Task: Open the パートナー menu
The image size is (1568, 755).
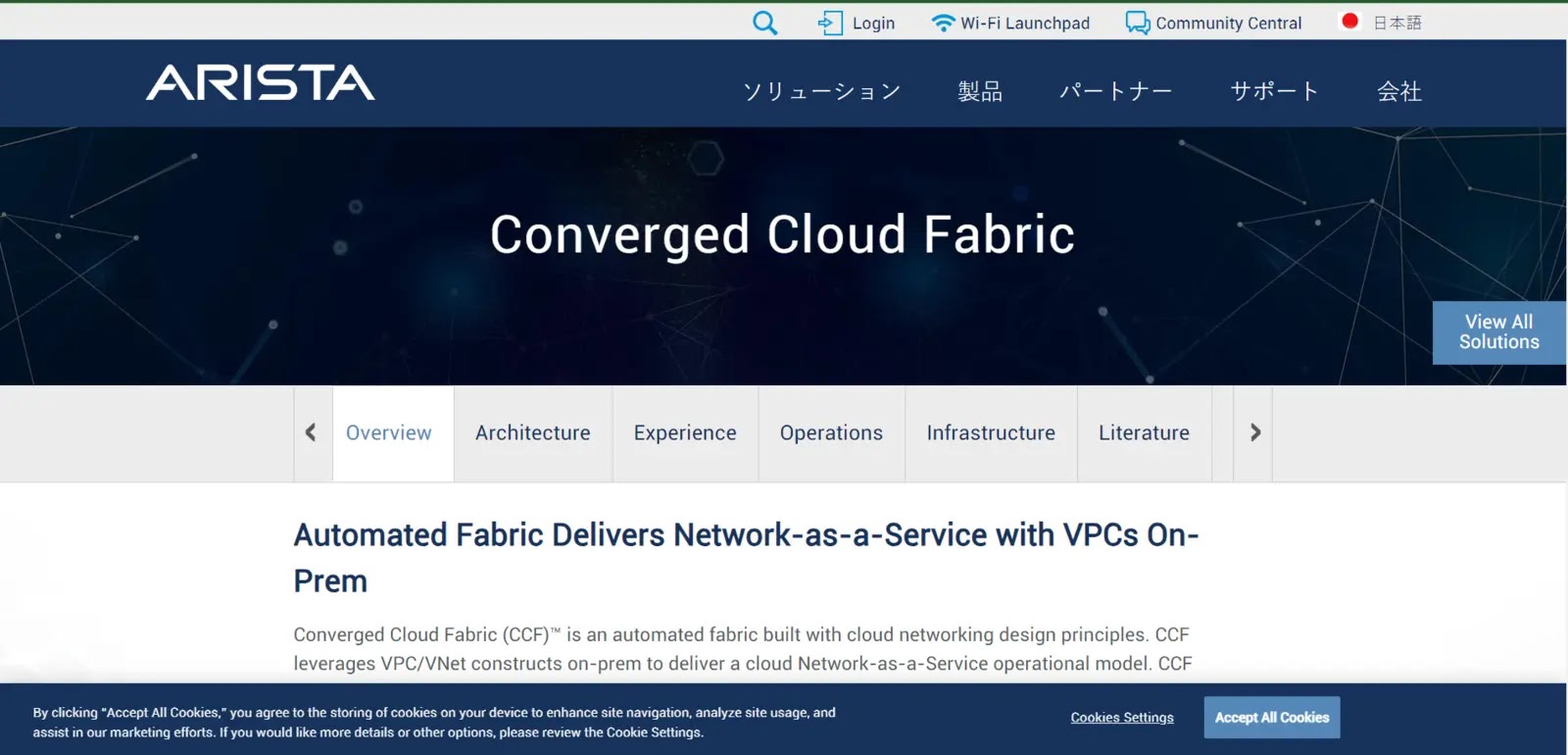Action: [1116, 91]
